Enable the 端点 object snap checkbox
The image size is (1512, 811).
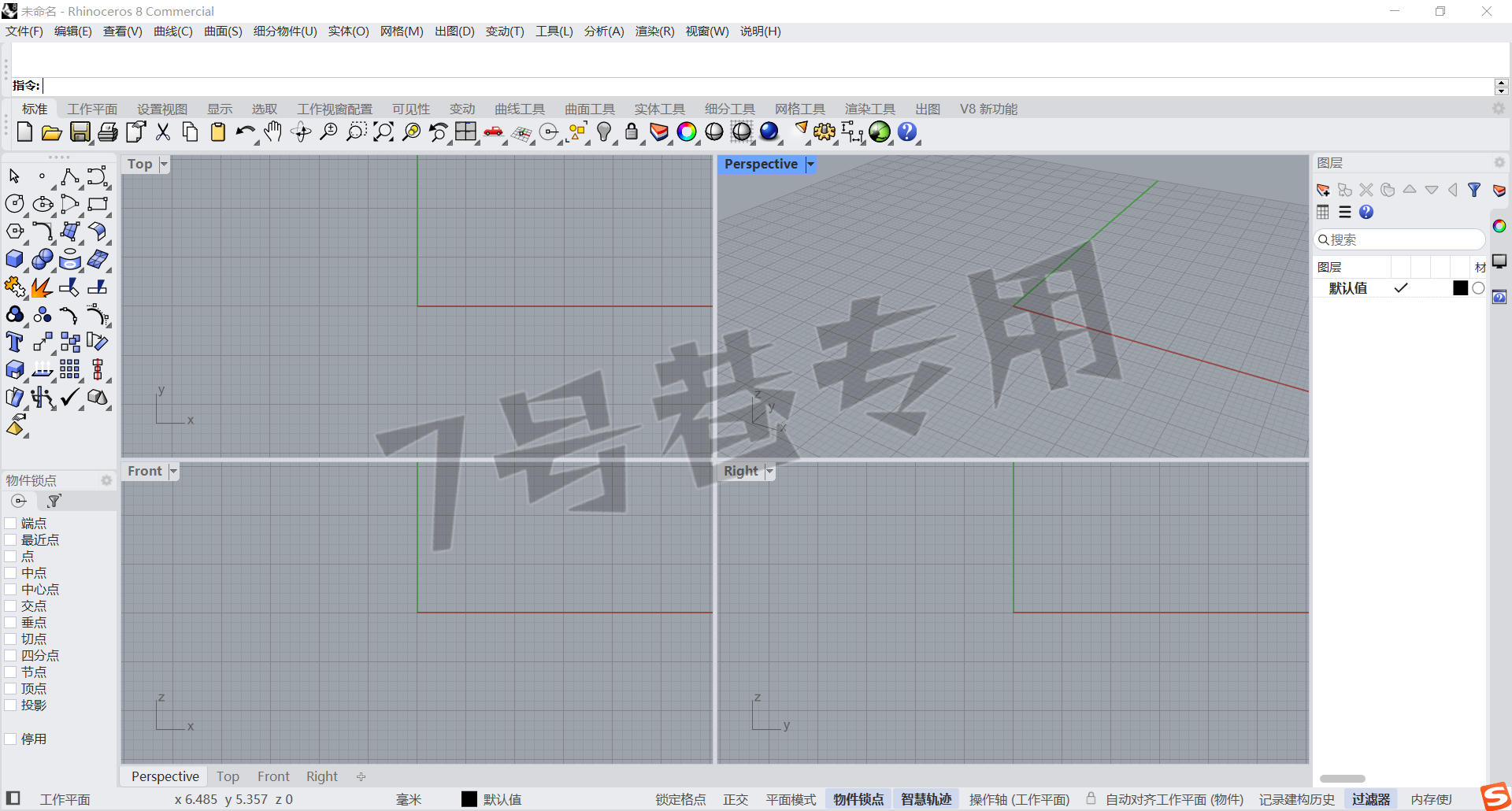(11, 523)
